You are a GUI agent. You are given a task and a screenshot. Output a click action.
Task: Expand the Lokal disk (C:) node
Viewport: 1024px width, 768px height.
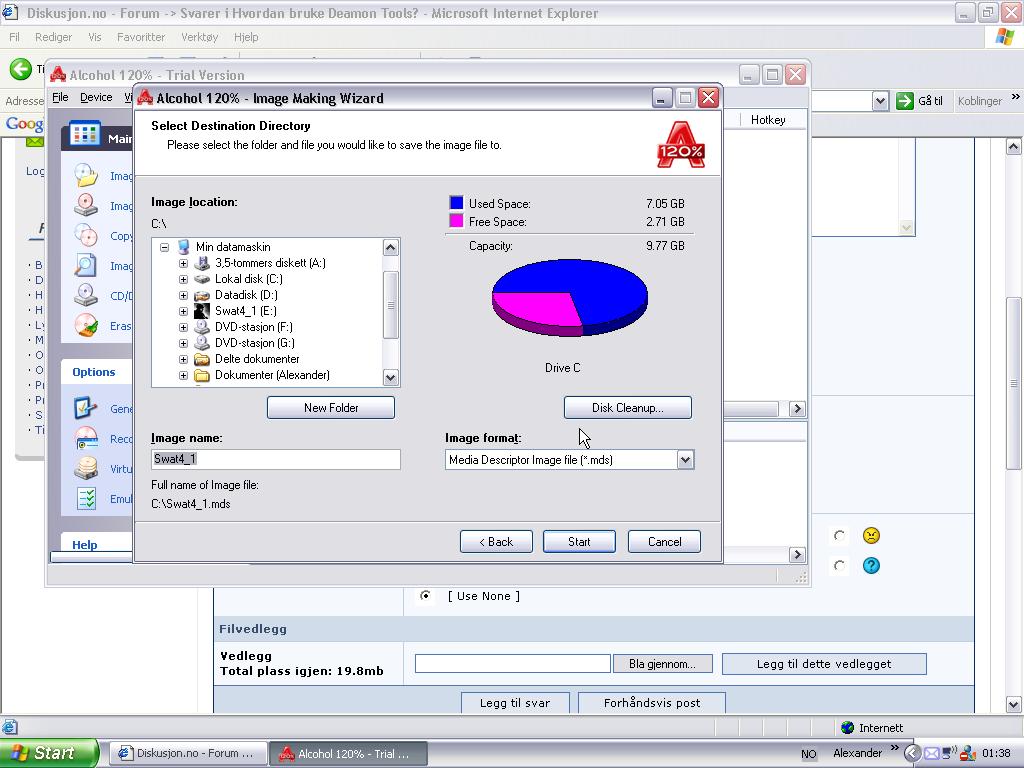(x=184, y=279)
